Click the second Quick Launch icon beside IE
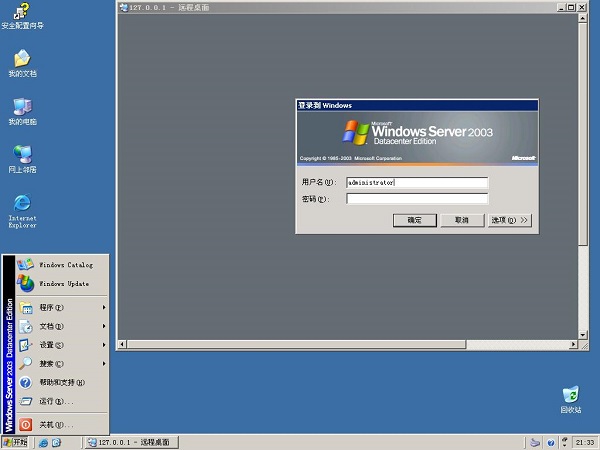Screen dimensions: 600x450 56,443
